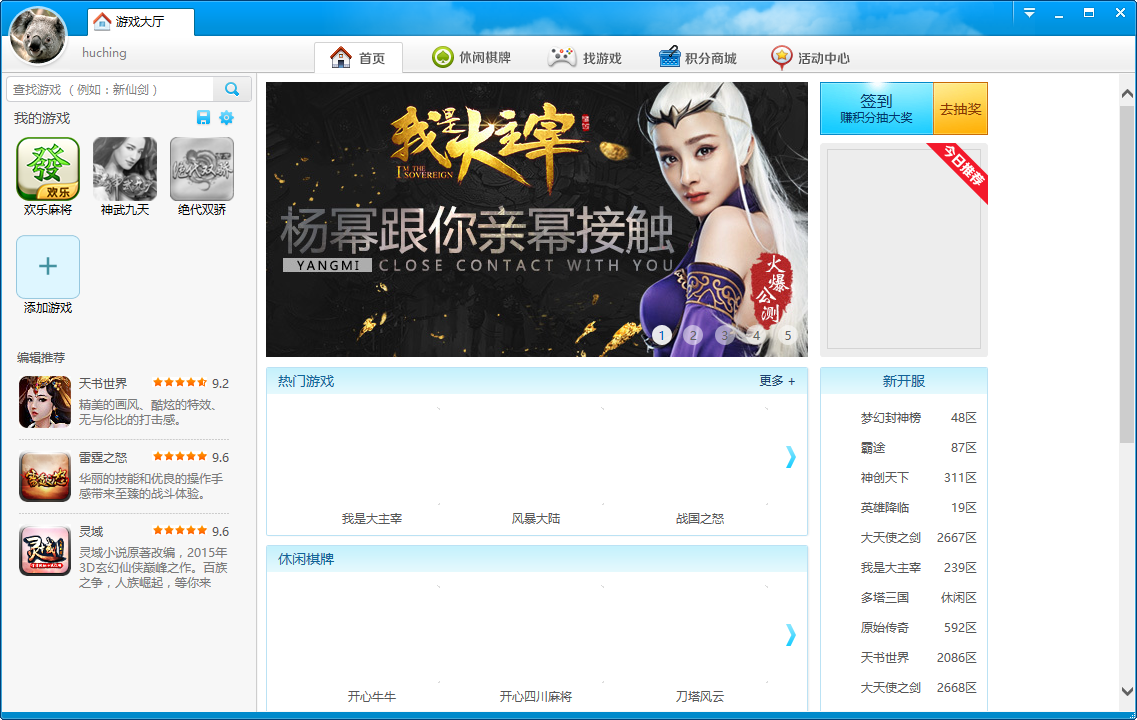Switch to the 首页 tab

click(x=358, y=57)
